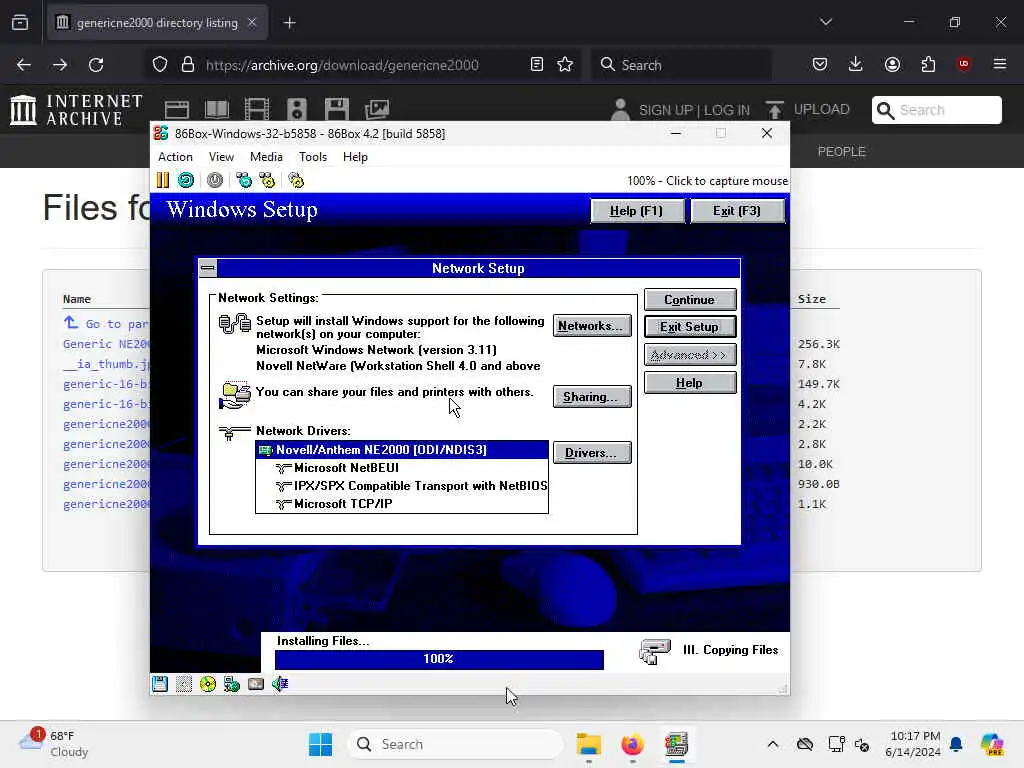Click the network status bar icon
Viewport: 1024px width, 768px height.
tap(232, 684)
